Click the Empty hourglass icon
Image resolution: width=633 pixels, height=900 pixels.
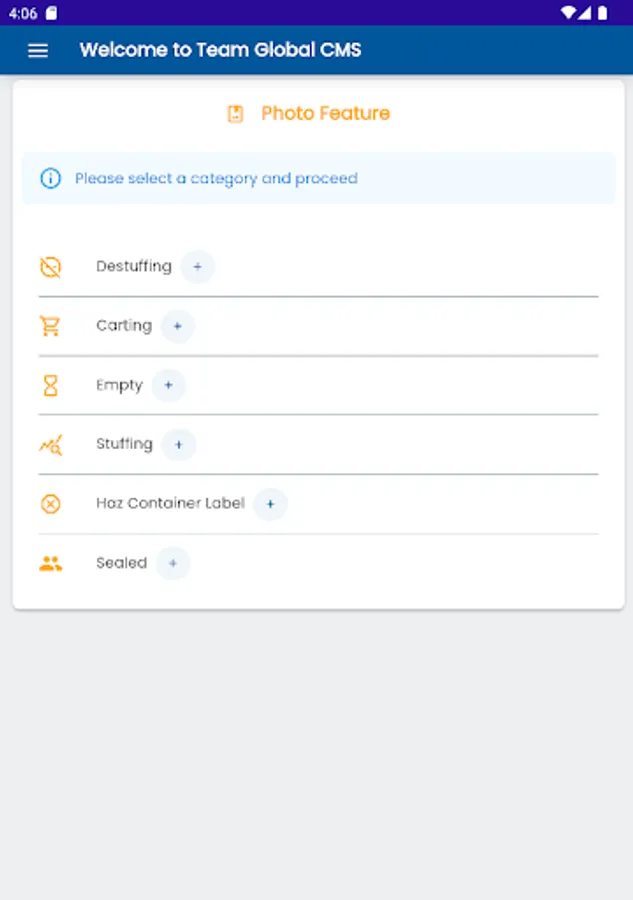click(x=50, y=385)
